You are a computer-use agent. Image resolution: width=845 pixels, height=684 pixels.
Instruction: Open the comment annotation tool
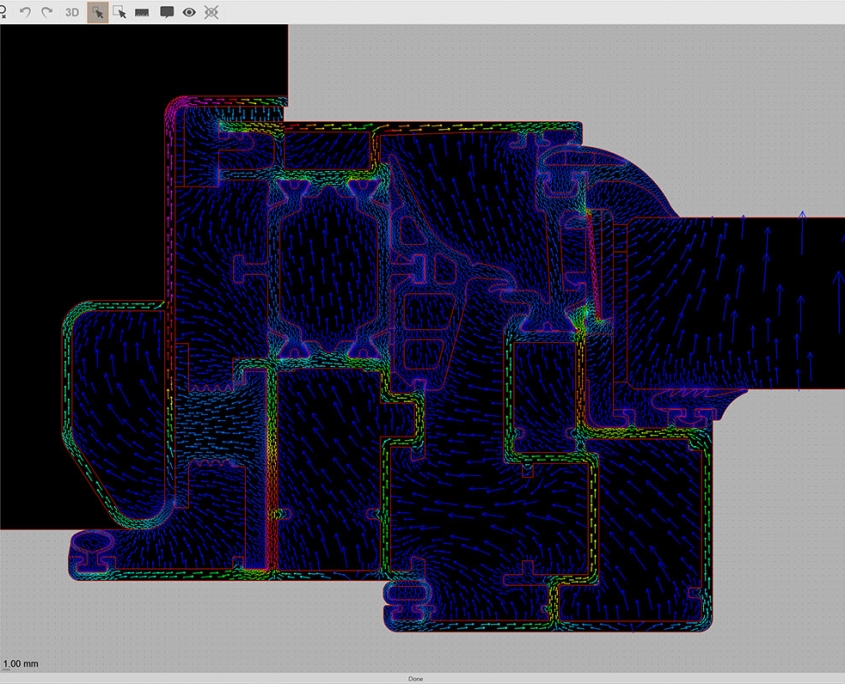[x=167, y=13]
